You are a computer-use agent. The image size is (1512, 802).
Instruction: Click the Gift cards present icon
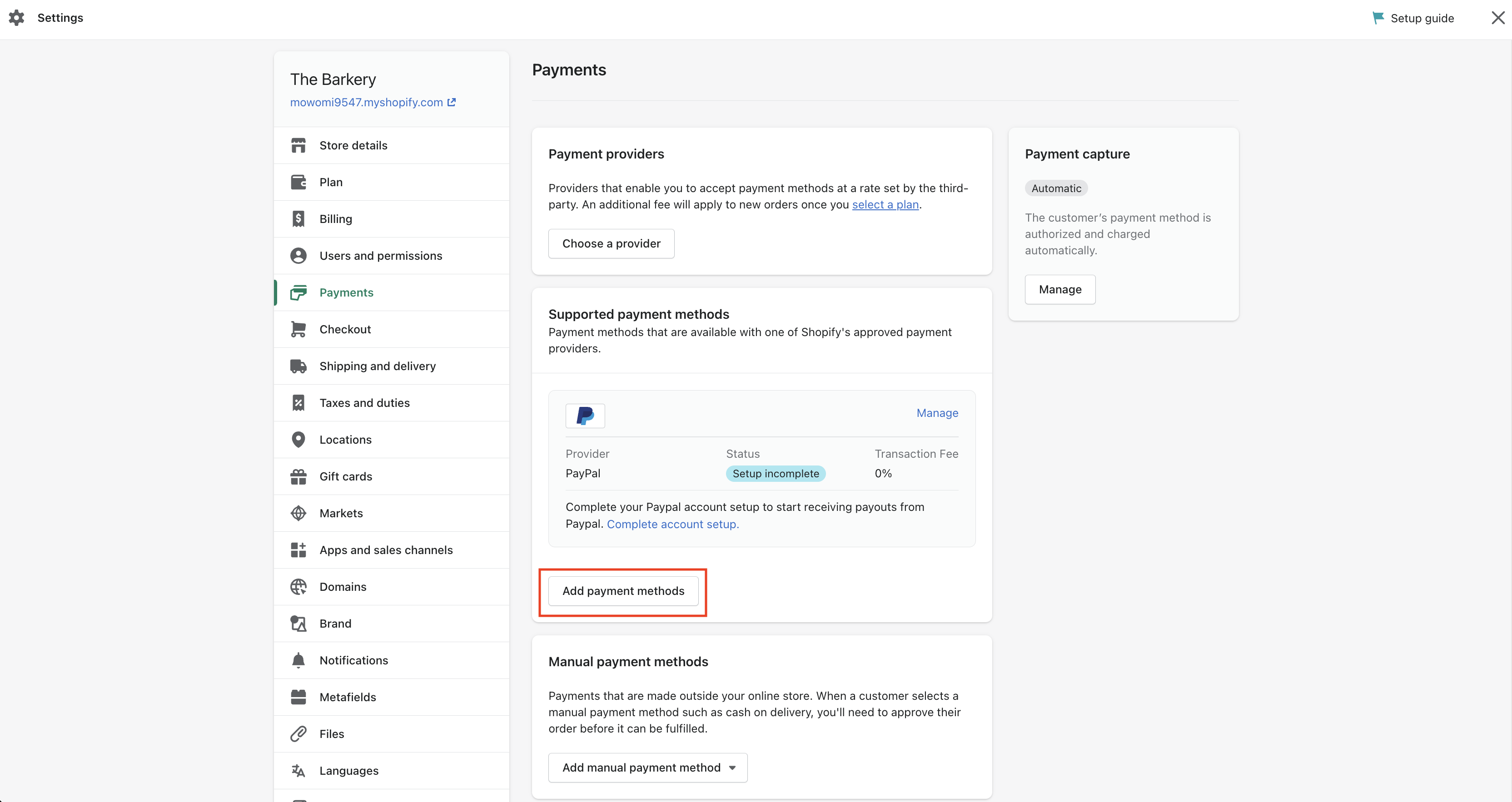[298, 476]
